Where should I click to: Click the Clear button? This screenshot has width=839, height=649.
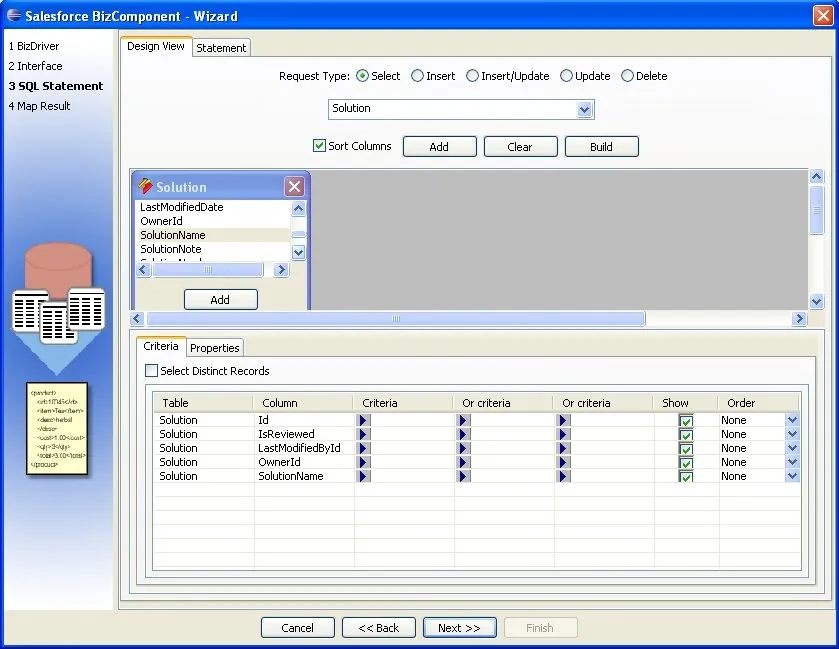(520, 147)
